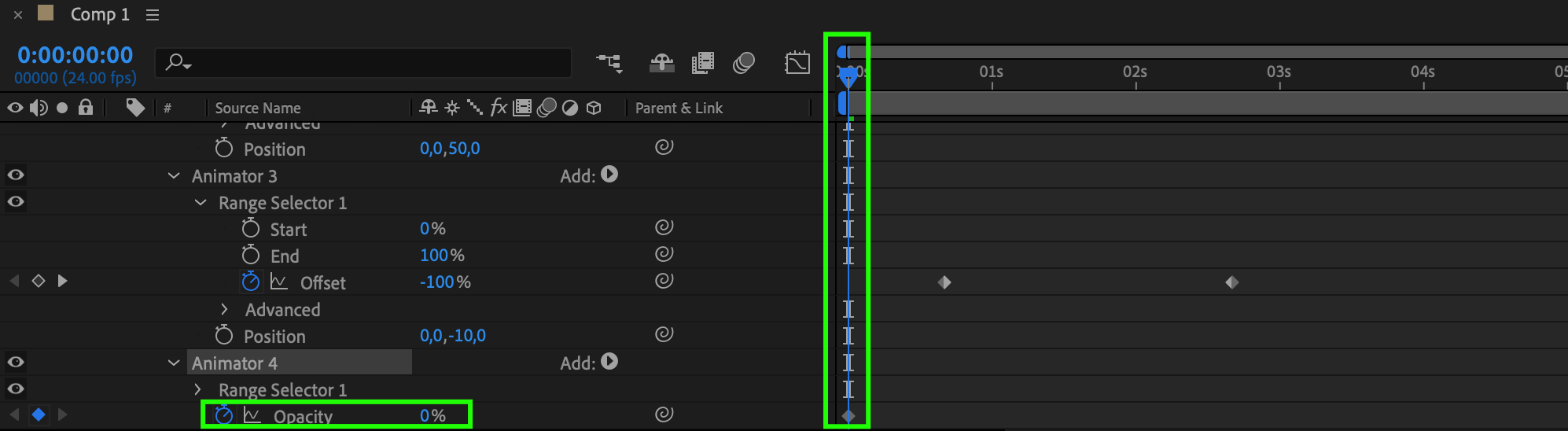Screen dimensions: 1568x431
Task: Click the Start property stopwatch
Action: (250, 228)
